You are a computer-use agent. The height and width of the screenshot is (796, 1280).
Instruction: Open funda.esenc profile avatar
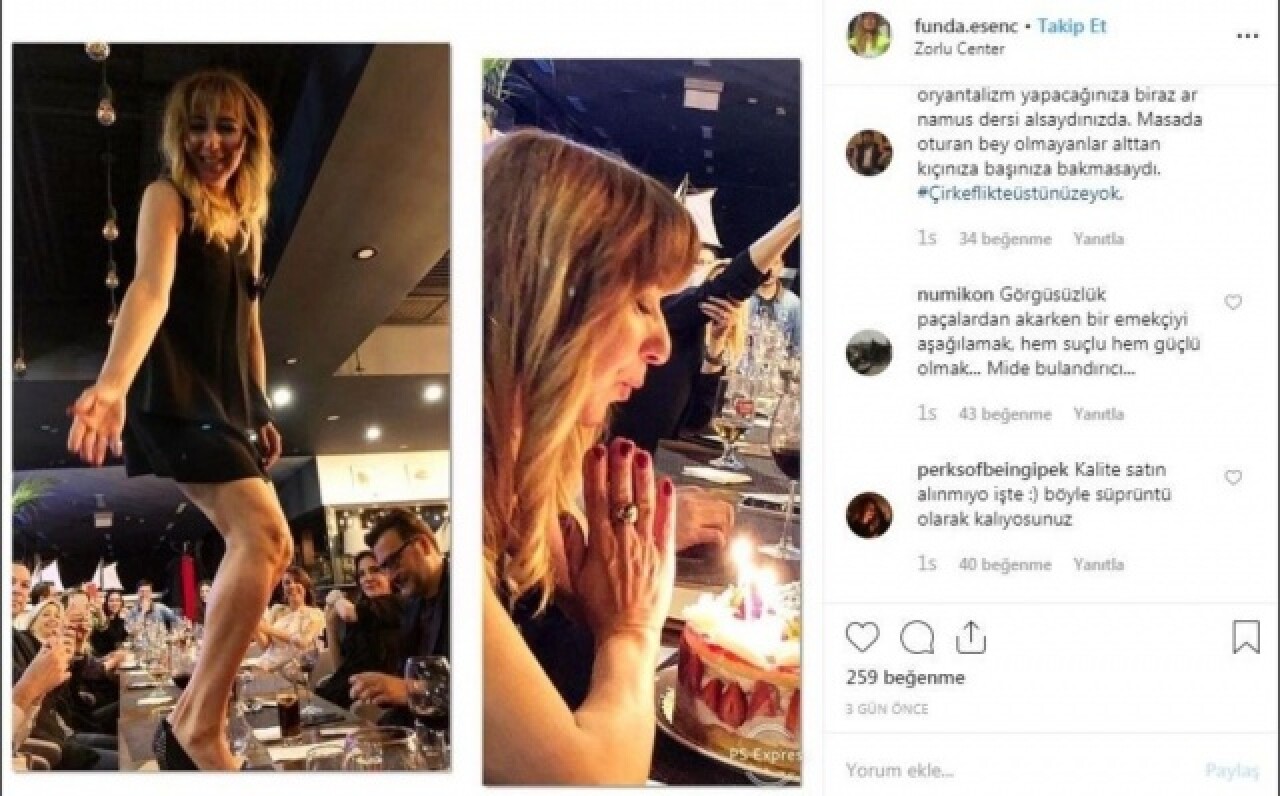[x=868, y=36]
